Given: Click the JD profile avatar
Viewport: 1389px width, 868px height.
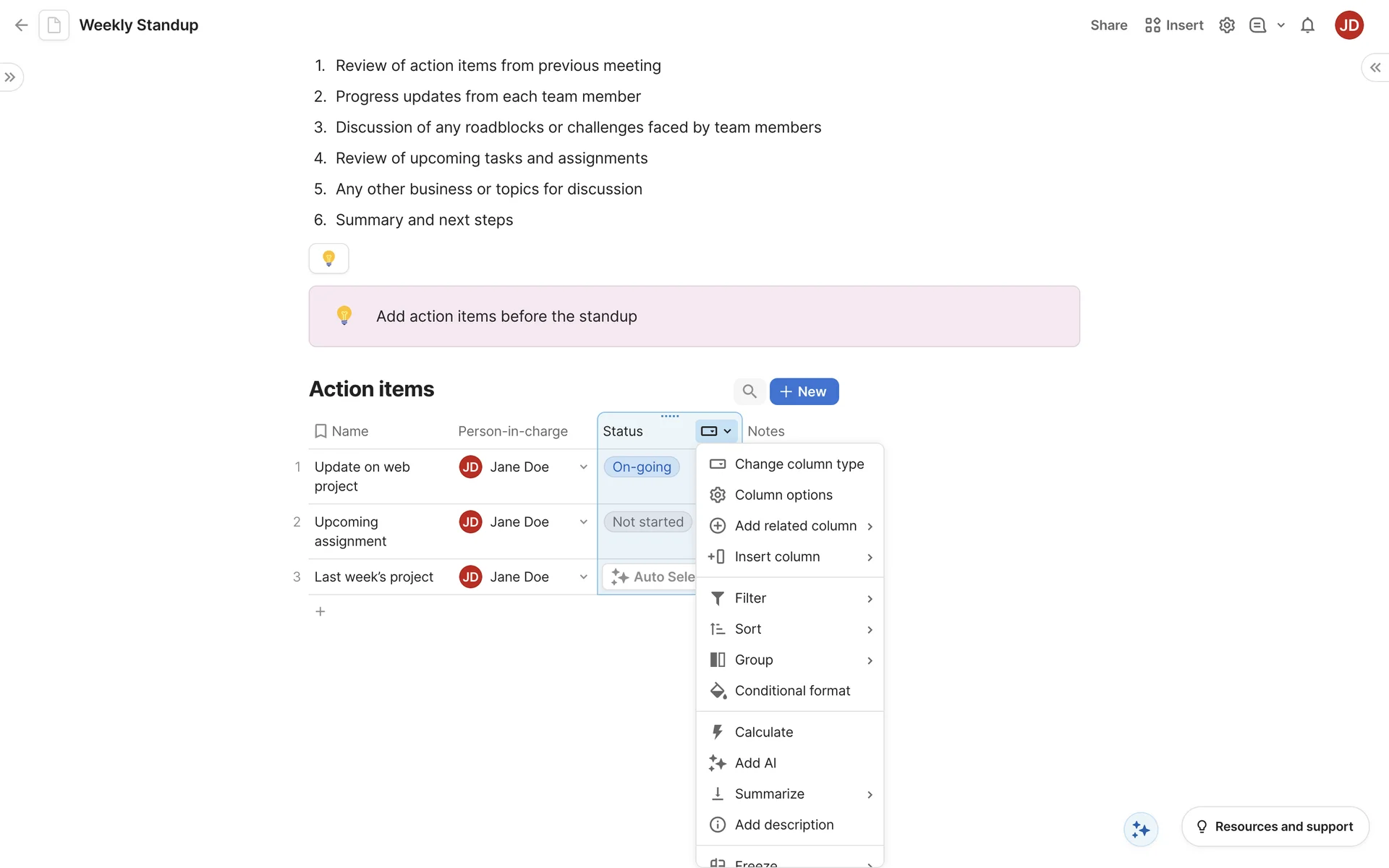Looking at the screenshot, I should [1349, 25].
